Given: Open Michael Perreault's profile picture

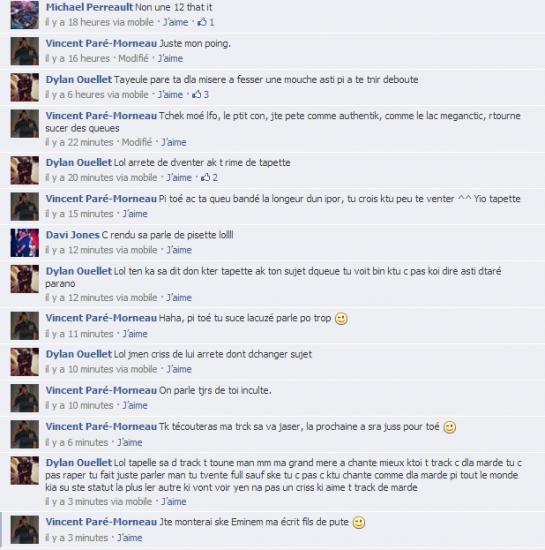Looking at the screenshot, I should 25,15.
